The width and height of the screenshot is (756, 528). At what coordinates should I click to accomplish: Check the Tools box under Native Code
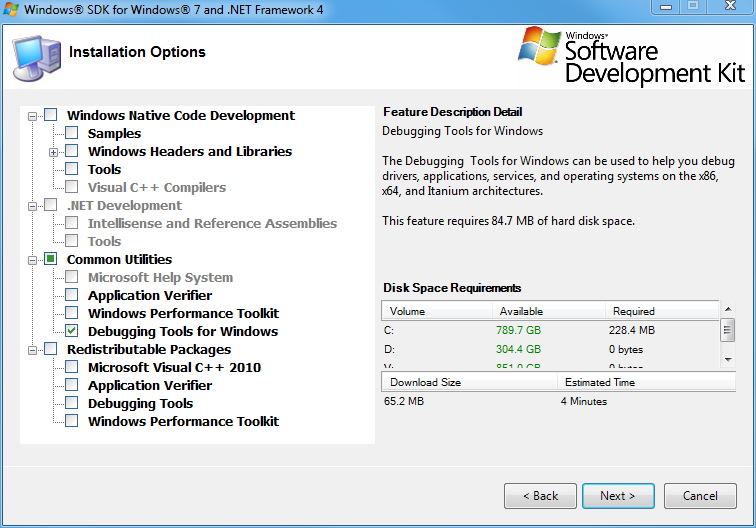tap(71, 169)
